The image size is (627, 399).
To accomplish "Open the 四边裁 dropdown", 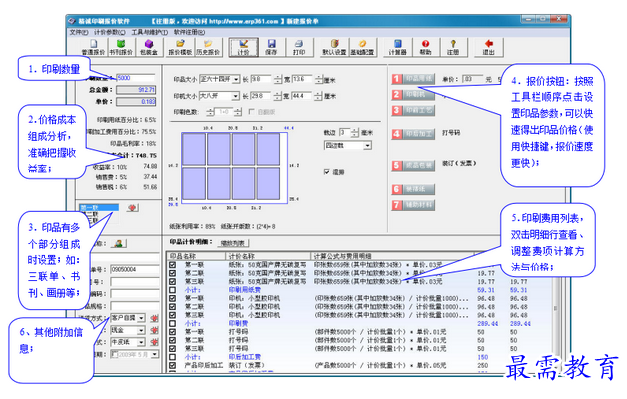I will (x=367, y=146).
